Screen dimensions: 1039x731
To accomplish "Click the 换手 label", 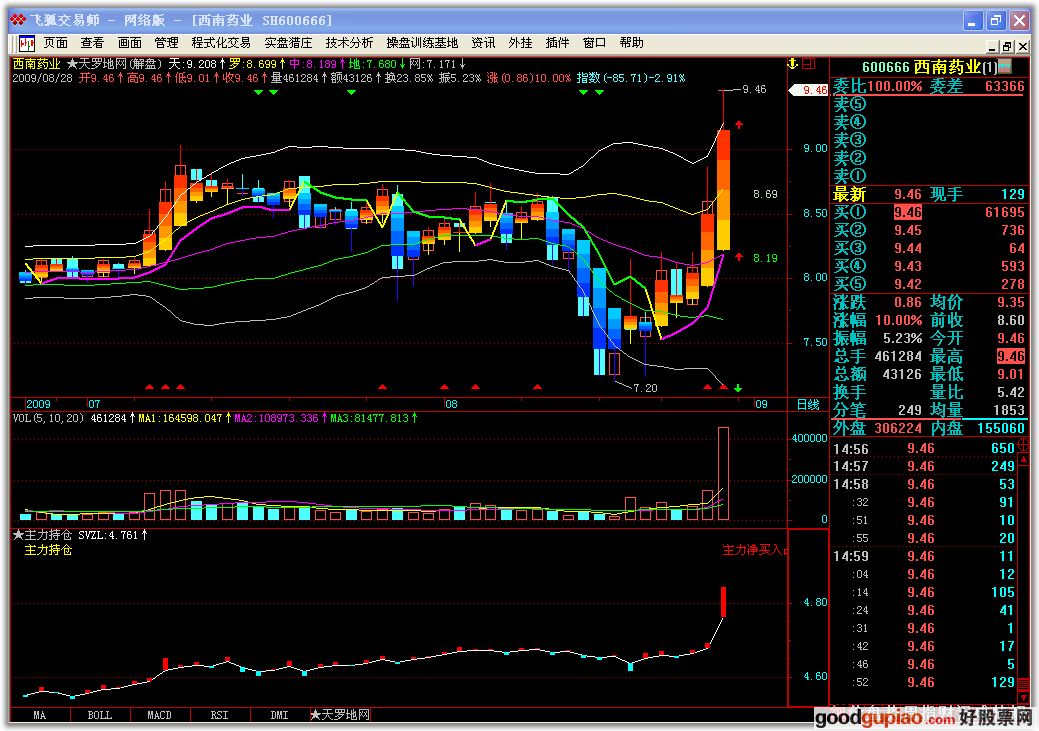I will tap(849, 392).
